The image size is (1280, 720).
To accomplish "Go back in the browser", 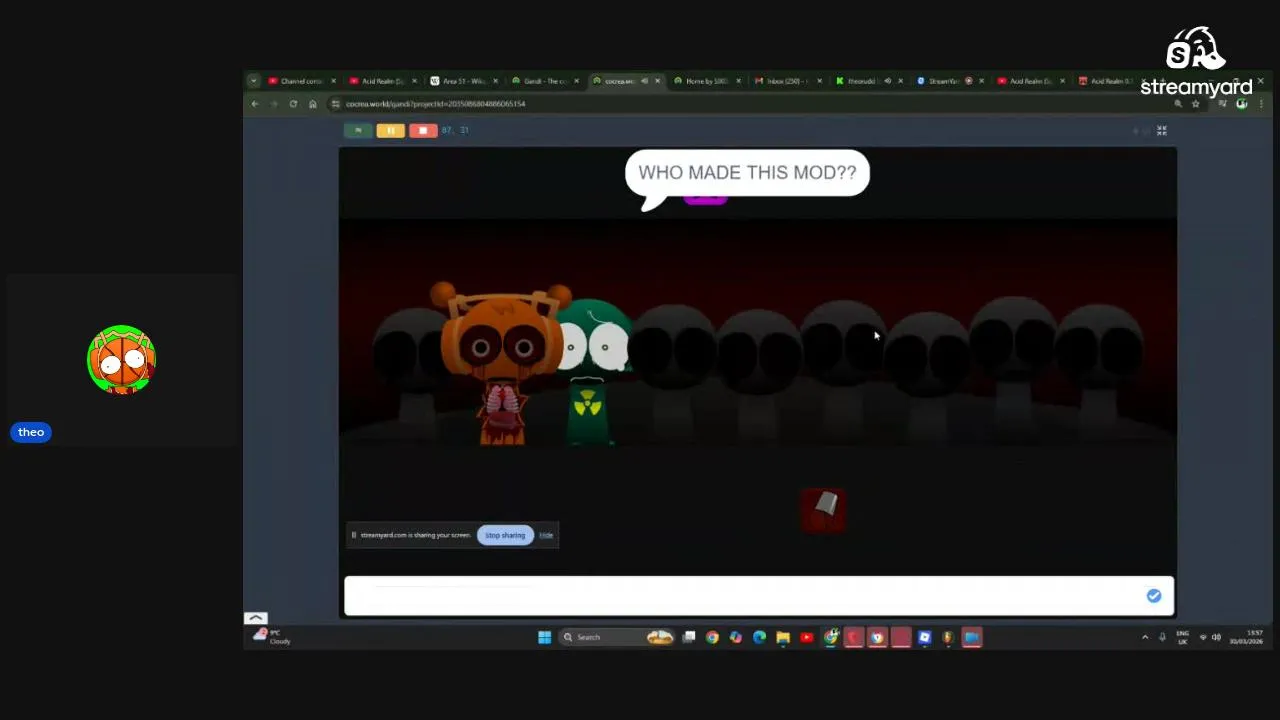I will (x=255, y=104).
